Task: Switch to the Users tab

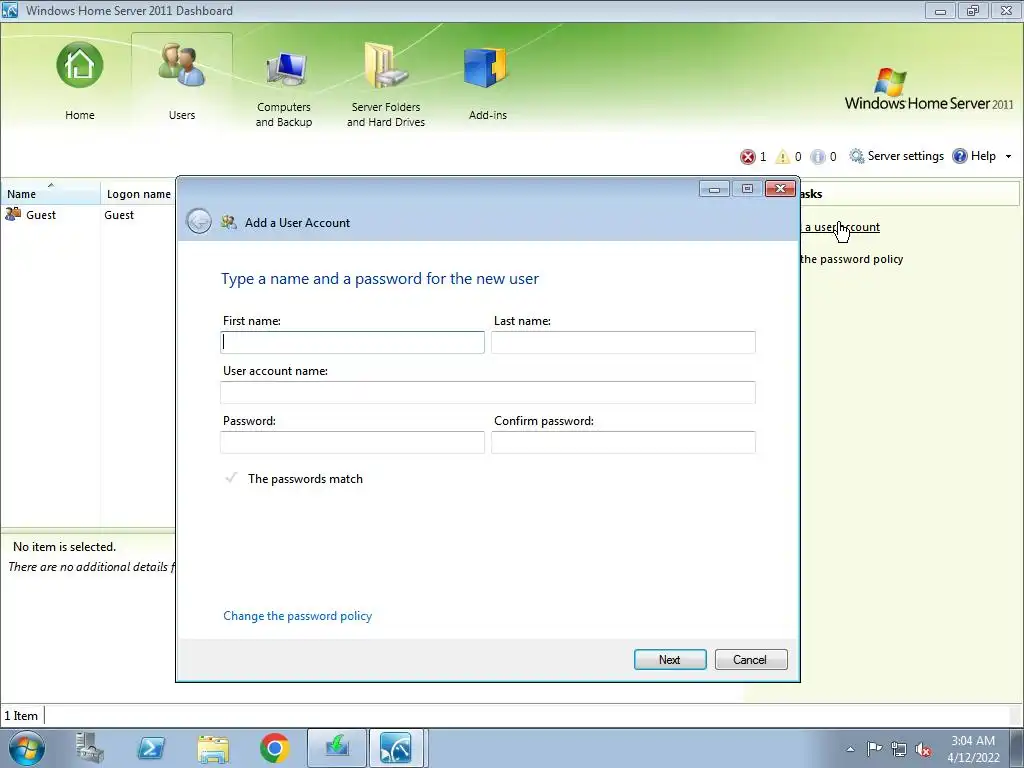Action: pyautogui.click(x=182, y=81)
